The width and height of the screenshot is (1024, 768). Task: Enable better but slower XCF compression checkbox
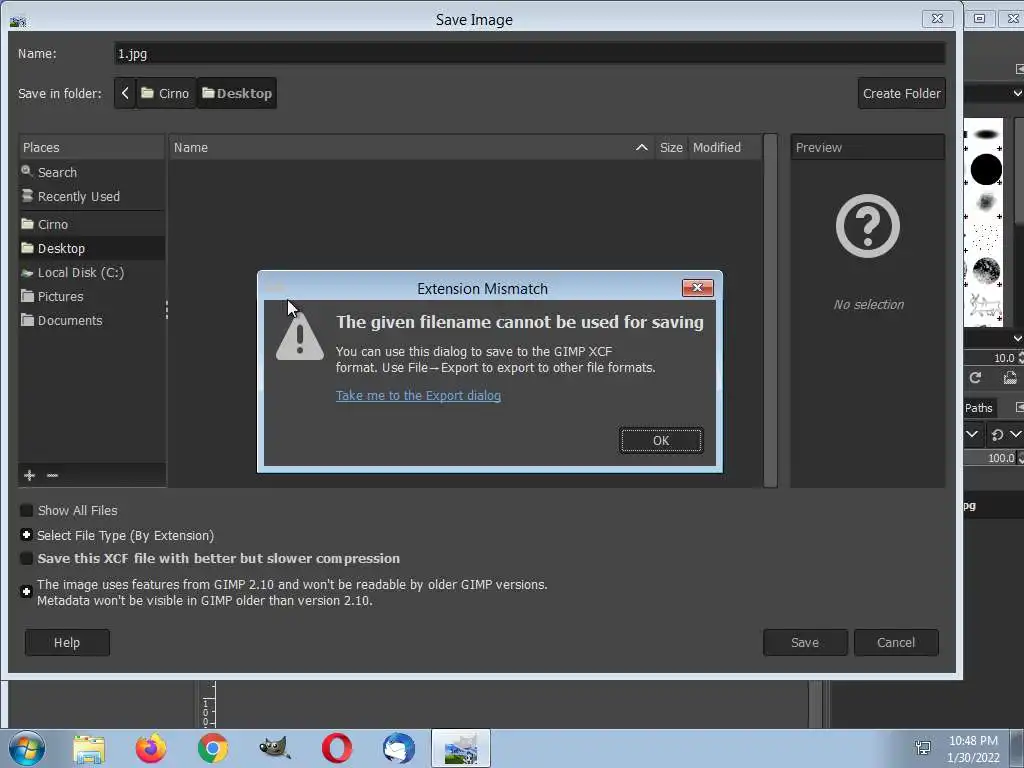click(x=26, y=558)
